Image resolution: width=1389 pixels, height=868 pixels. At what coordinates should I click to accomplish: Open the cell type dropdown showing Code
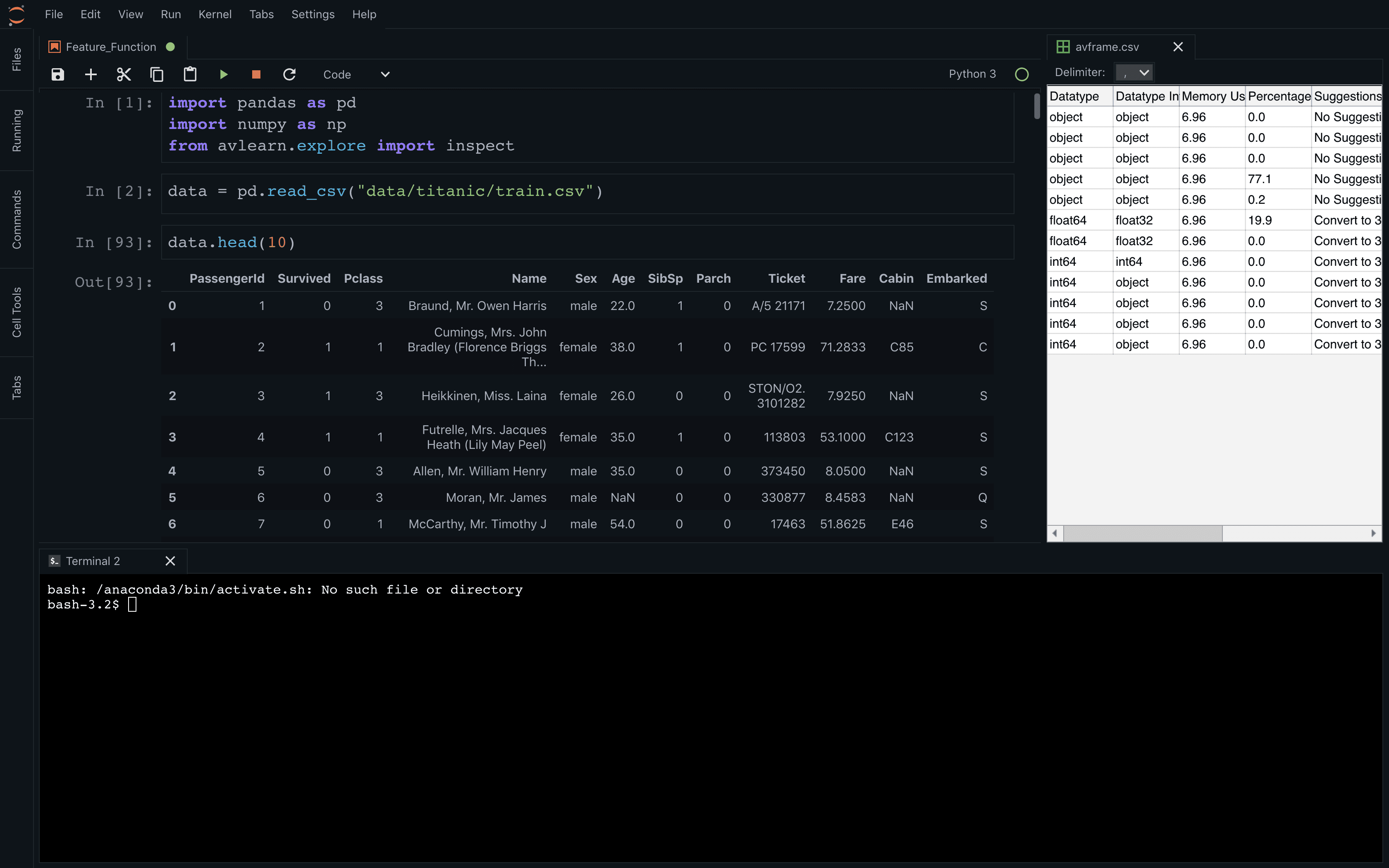[x=356, y=74]
